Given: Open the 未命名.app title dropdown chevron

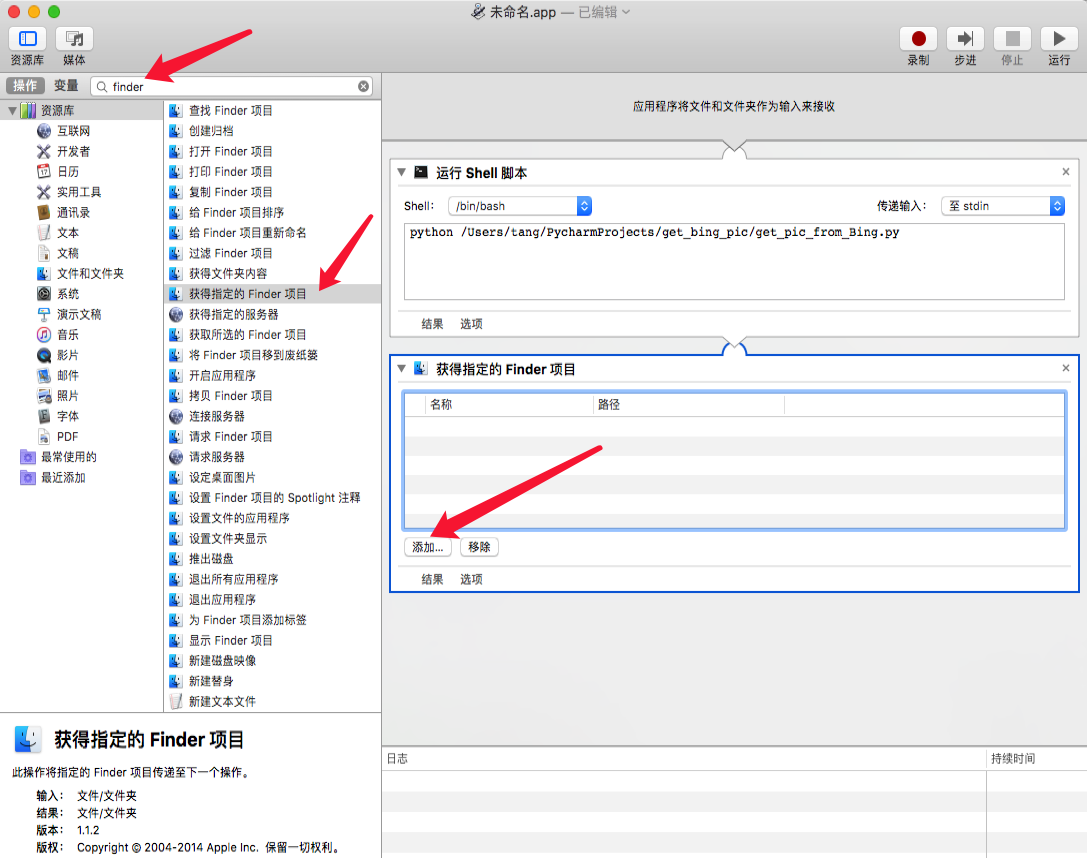Looking at the screenshot, I should tap(626, 12).
